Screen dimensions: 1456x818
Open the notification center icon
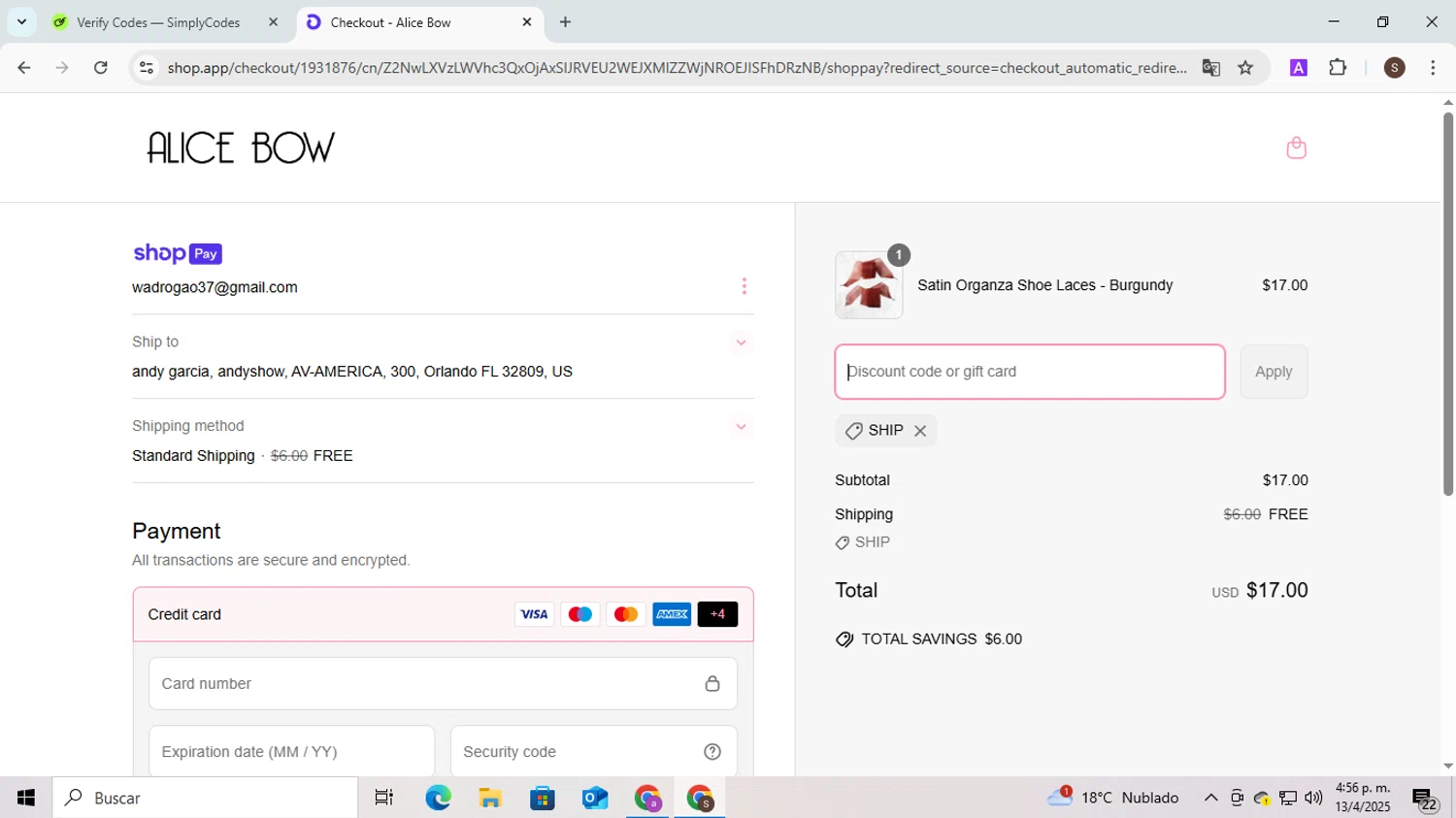coord(1425,800)
